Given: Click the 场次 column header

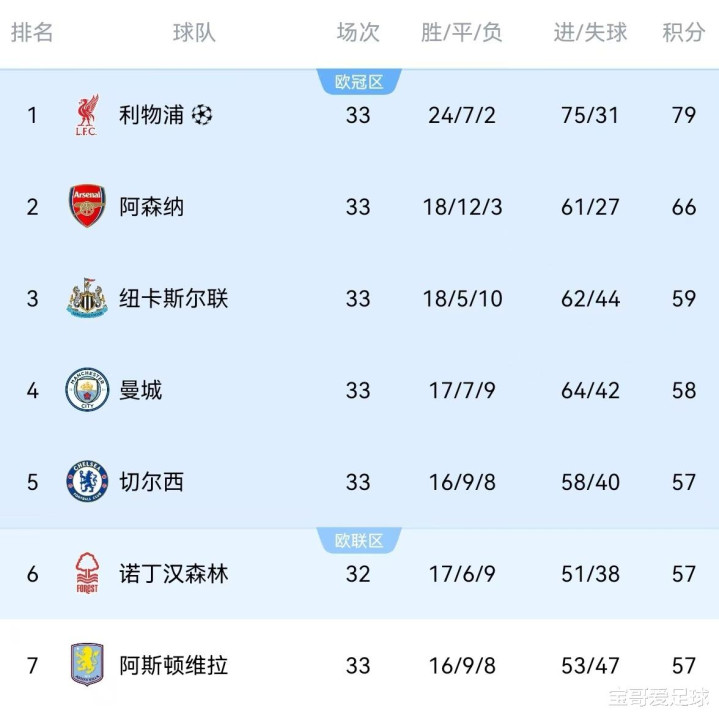Looking at the screenshot, I should point(358,33).
